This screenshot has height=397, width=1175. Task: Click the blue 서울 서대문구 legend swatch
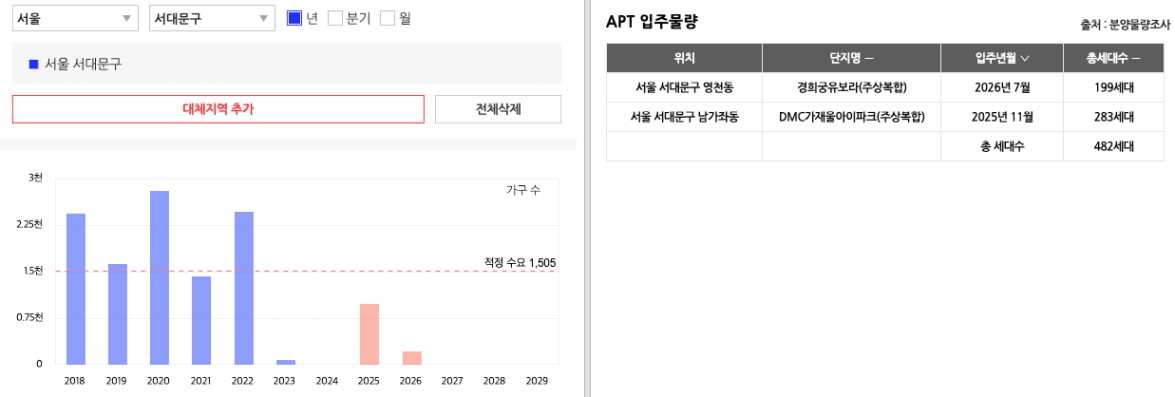(33, 64)
